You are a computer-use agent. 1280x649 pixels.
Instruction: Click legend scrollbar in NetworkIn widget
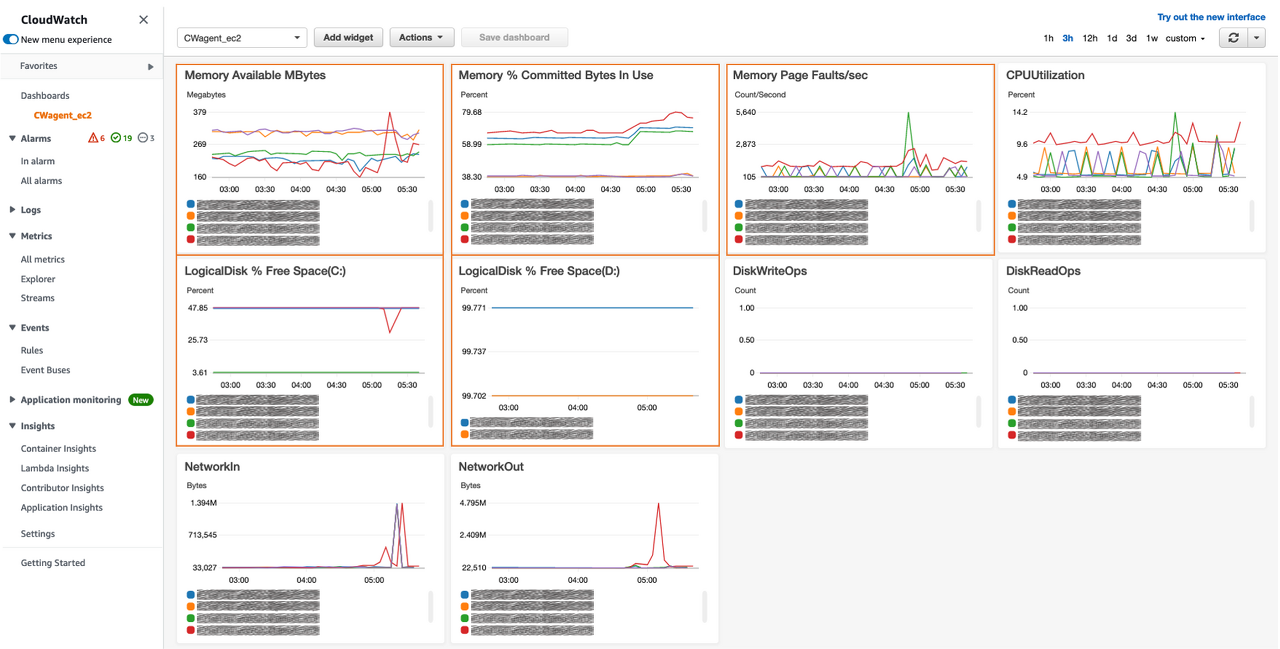(x=431, y=606)
